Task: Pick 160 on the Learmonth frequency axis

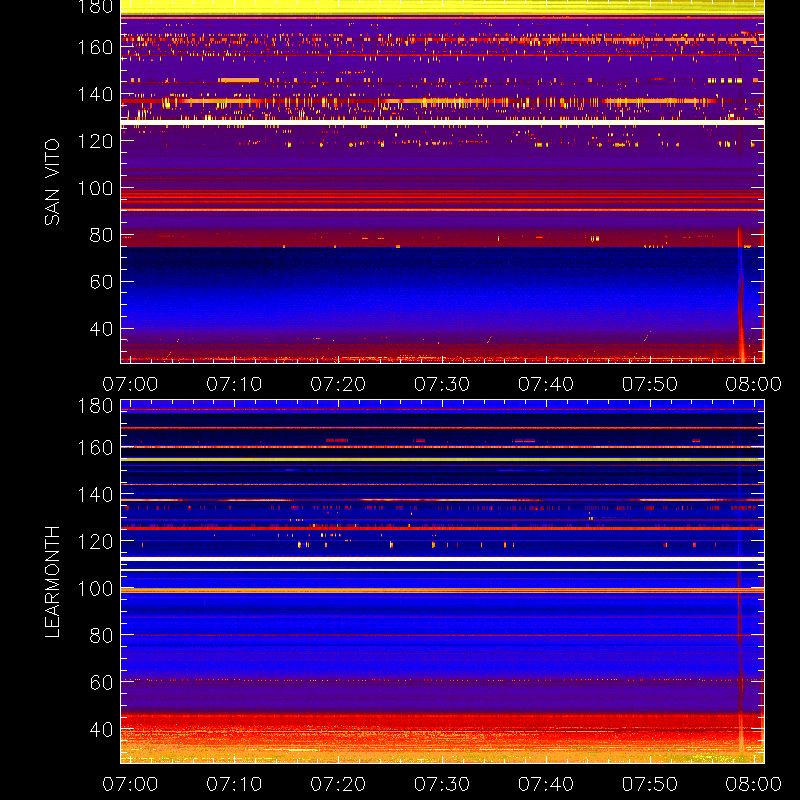Action: [95, 448]
